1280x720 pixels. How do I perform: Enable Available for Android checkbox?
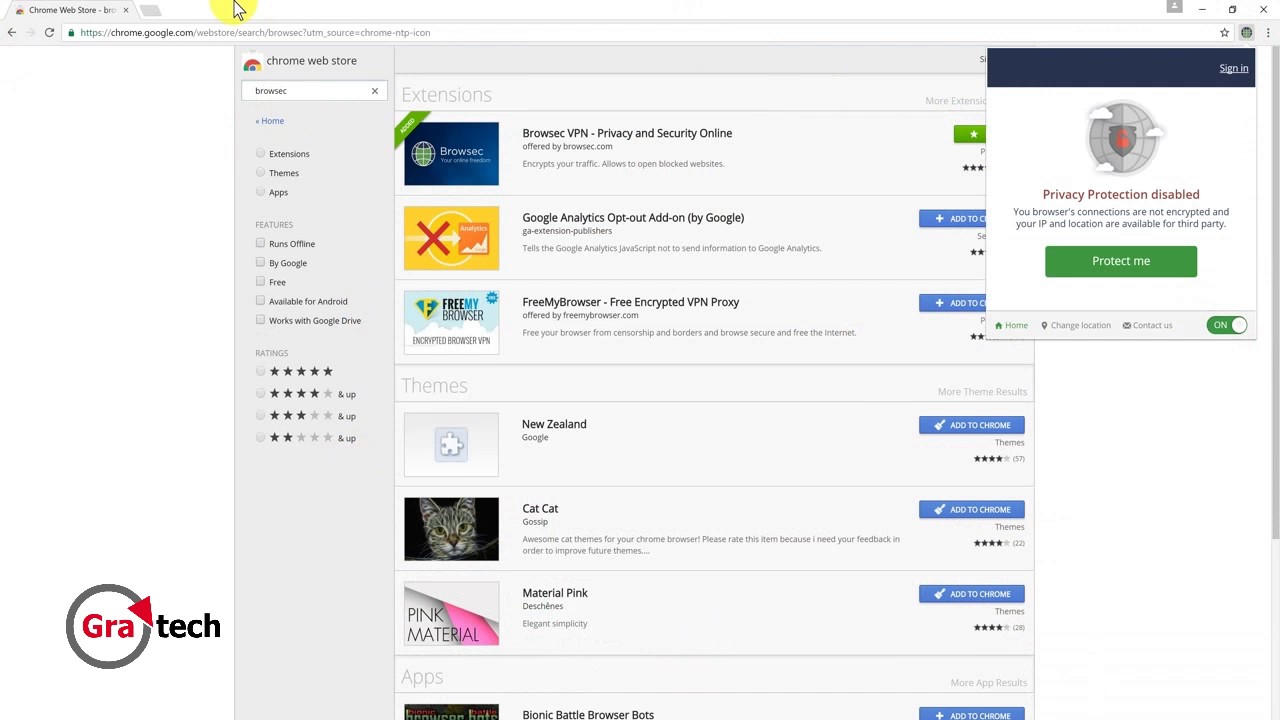[x=260, y=300]
